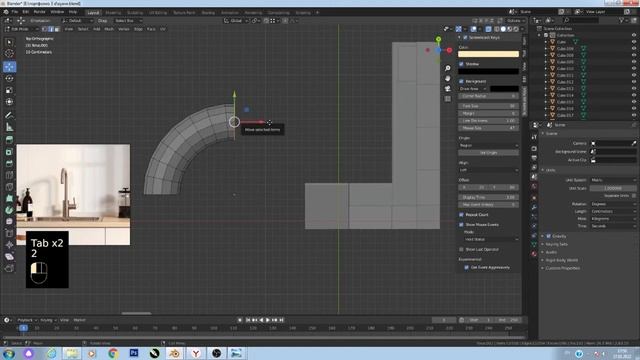
Task: Open the Length Centimeters dropdown
Action: tap(613, 211)
